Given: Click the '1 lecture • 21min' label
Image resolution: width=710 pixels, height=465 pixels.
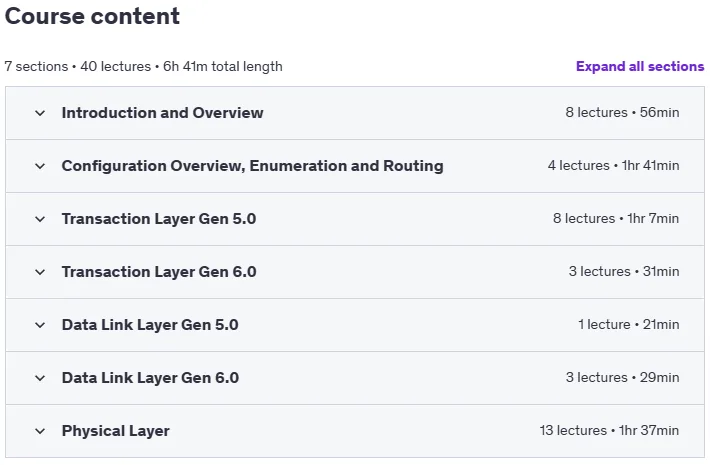Looking at the screenshot, I should click(628, 324).
